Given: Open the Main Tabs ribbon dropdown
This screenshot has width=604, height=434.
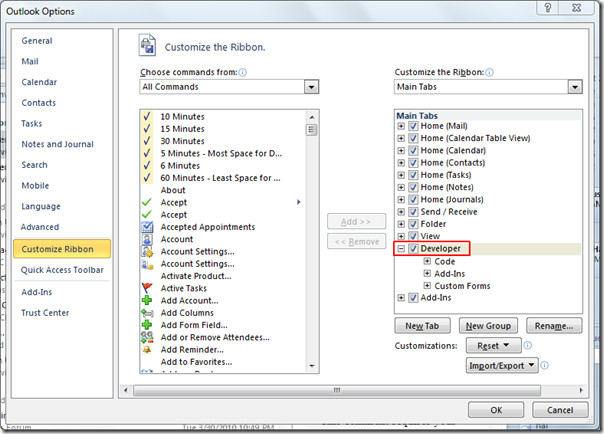Looking at the screenshot, I should coord(575,87).
